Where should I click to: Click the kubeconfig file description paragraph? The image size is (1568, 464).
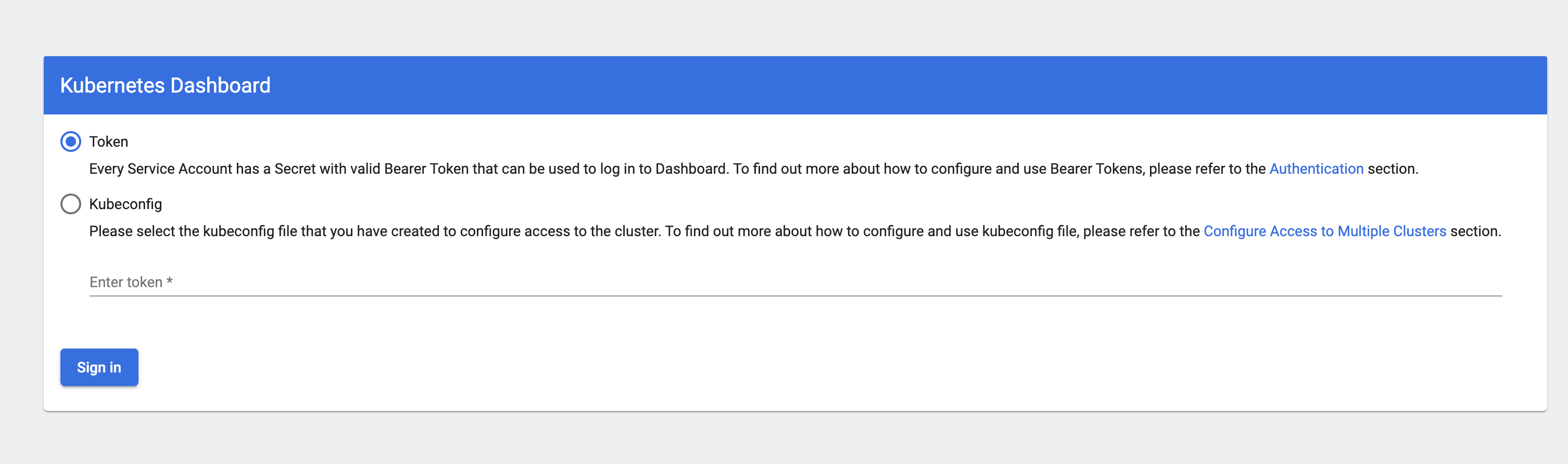(609, 231)
